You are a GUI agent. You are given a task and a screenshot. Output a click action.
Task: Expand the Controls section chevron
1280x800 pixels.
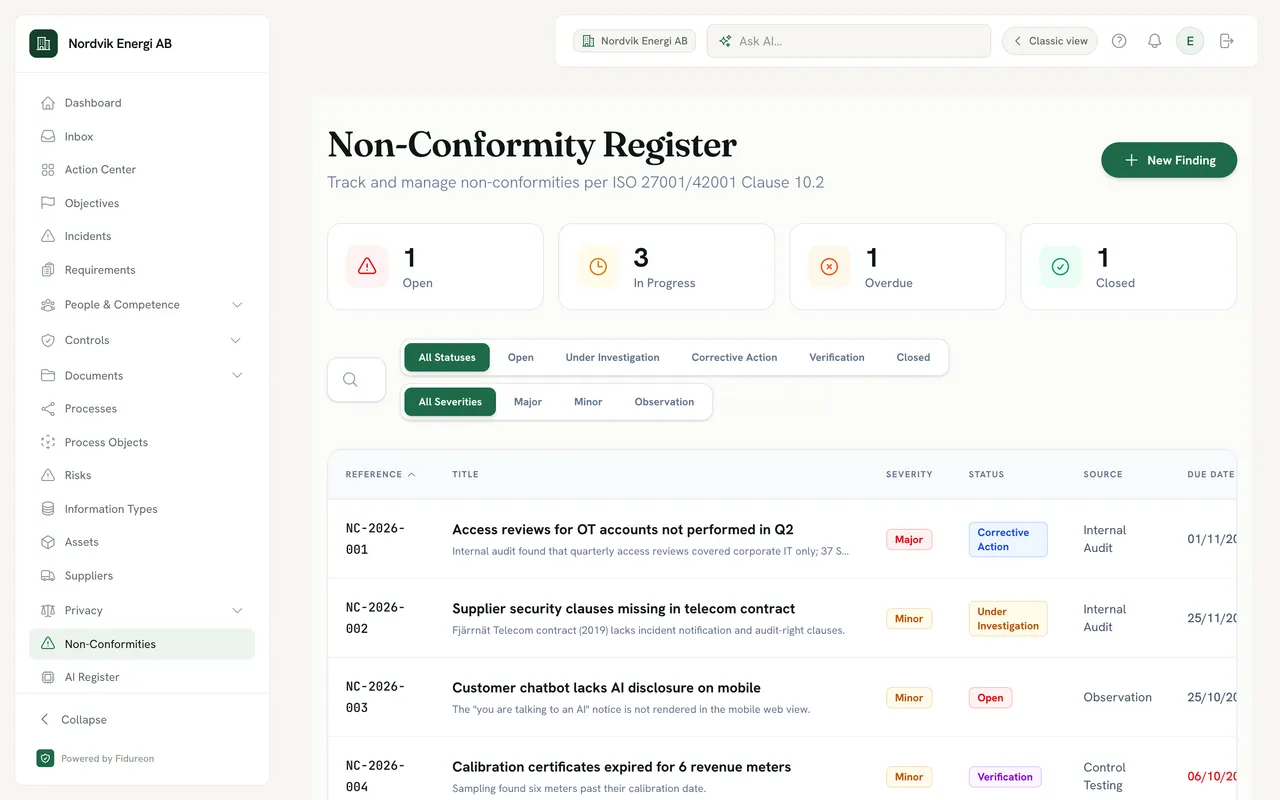point(236,340)
